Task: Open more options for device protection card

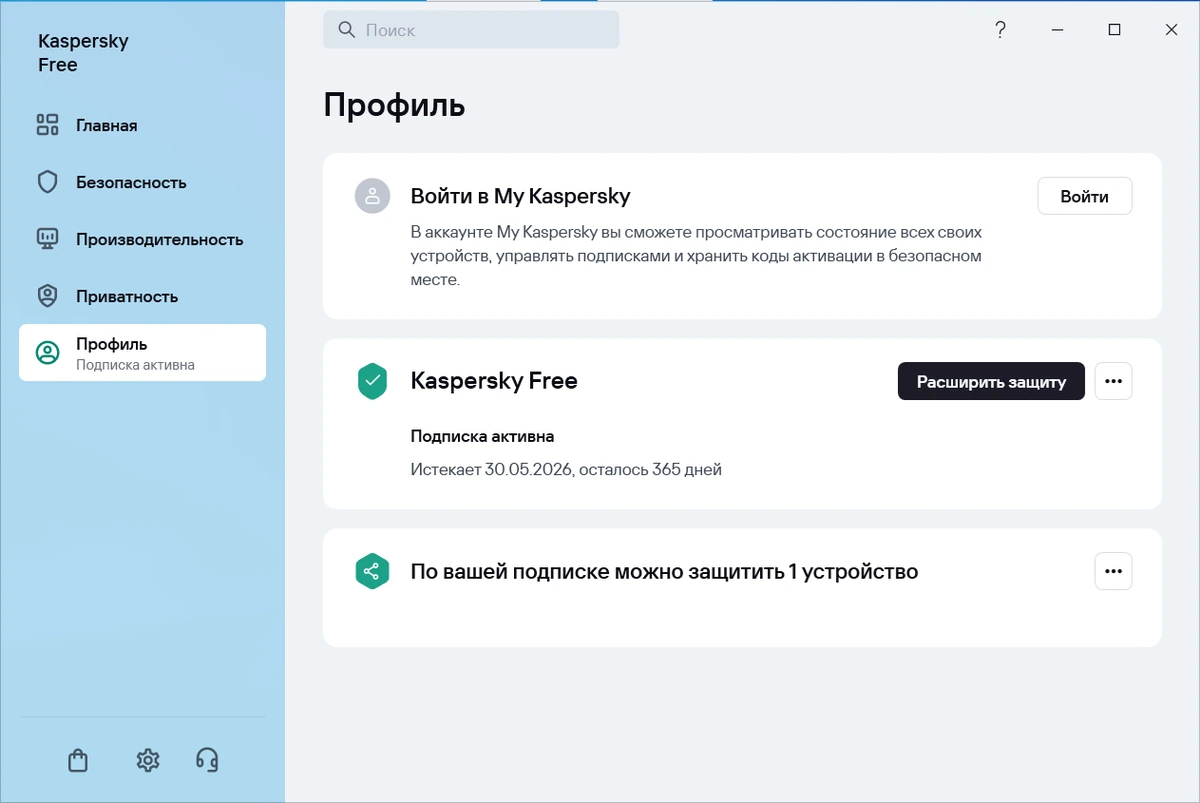Action: [x=1114, y=571]
